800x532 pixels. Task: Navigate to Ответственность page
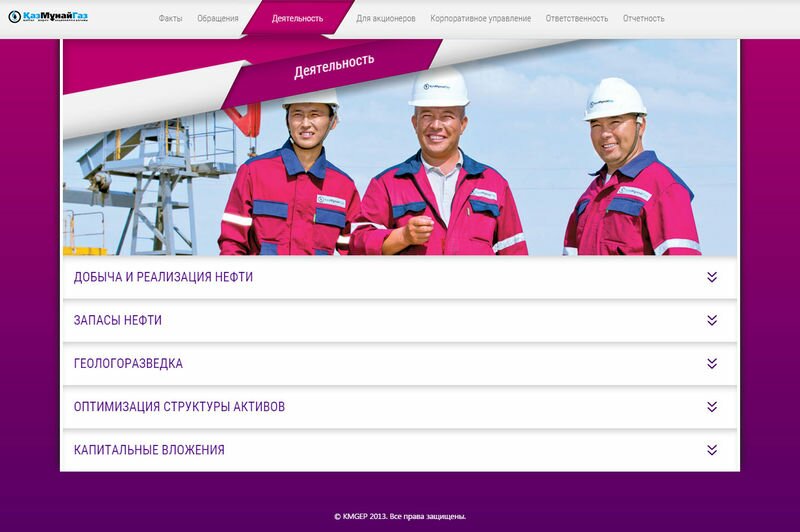577,18
